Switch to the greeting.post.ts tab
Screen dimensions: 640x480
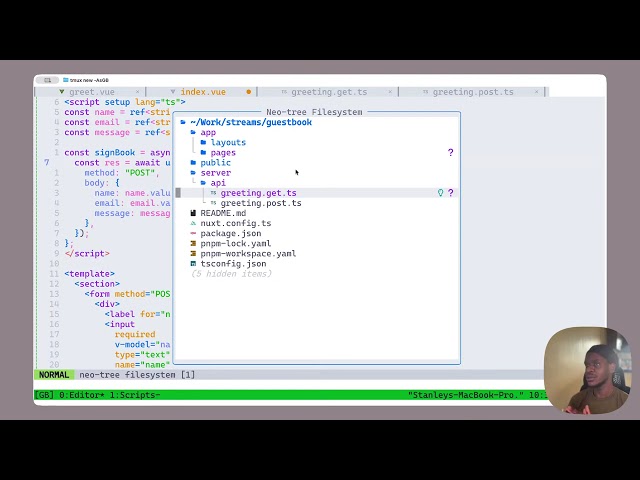tap(473, 92)
